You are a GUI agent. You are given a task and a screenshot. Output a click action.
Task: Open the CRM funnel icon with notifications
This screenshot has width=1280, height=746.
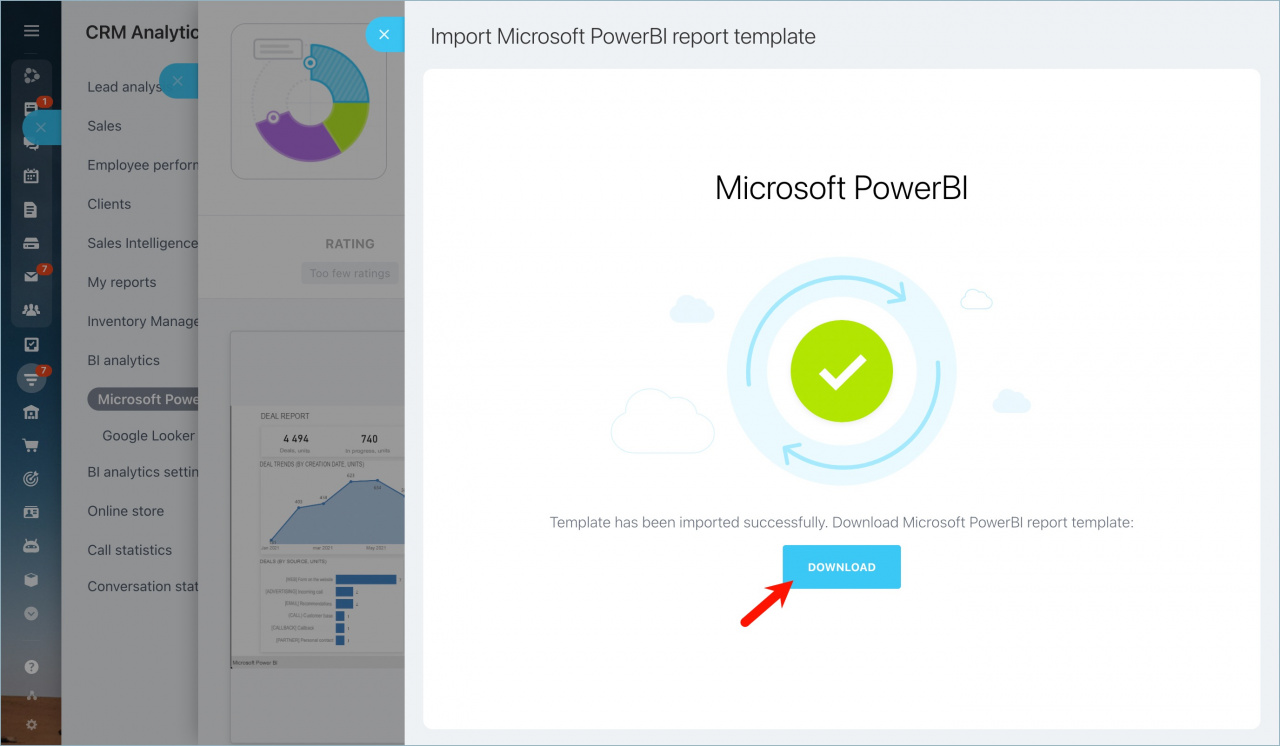31,378
